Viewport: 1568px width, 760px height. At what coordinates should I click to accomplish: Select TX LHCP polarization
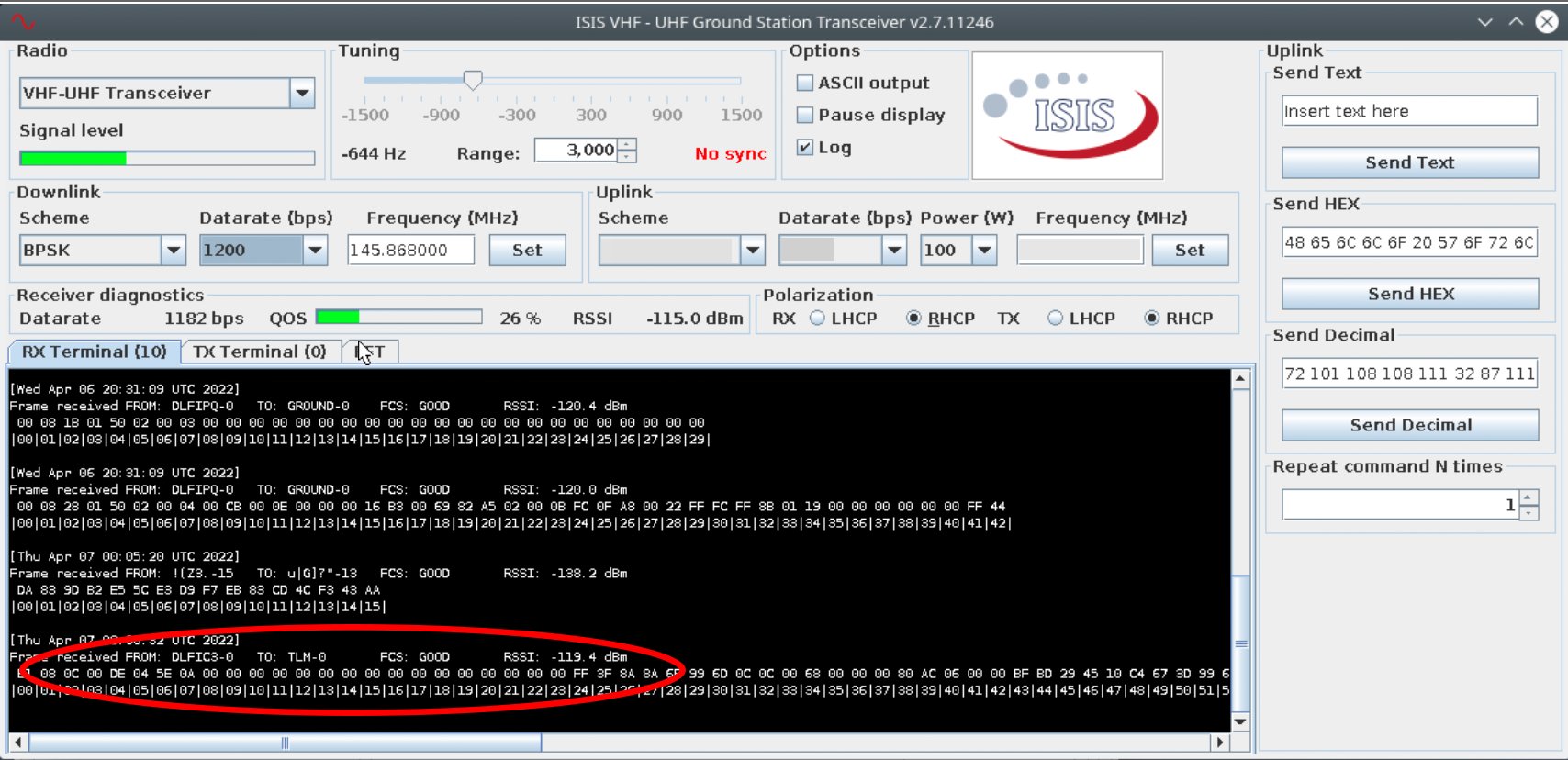click(1055, 318)
